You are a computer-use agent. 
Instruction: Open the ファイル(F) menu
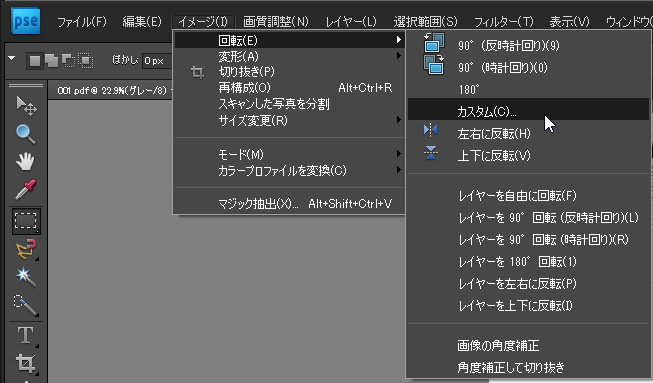82,22
